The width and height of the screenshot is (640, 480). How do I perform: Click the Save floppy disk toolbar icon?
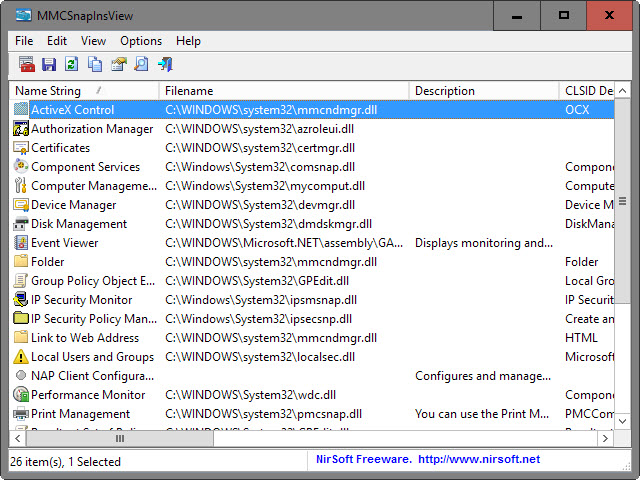coord(49,64)
